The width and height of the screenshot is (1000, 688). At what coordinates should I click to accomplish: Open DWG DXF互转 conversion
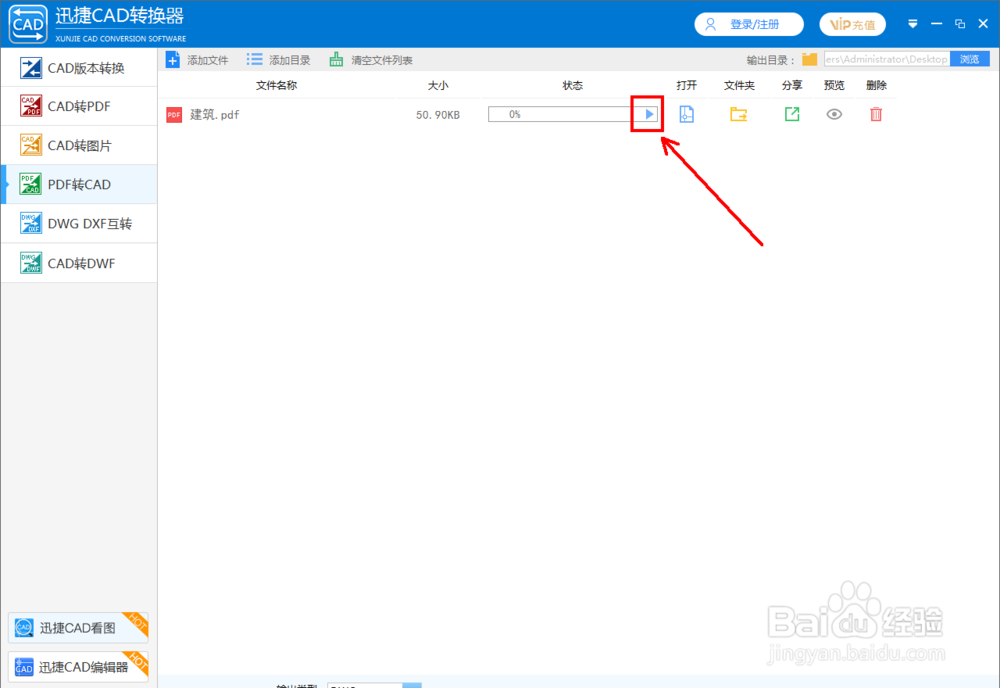coord(79,224)
